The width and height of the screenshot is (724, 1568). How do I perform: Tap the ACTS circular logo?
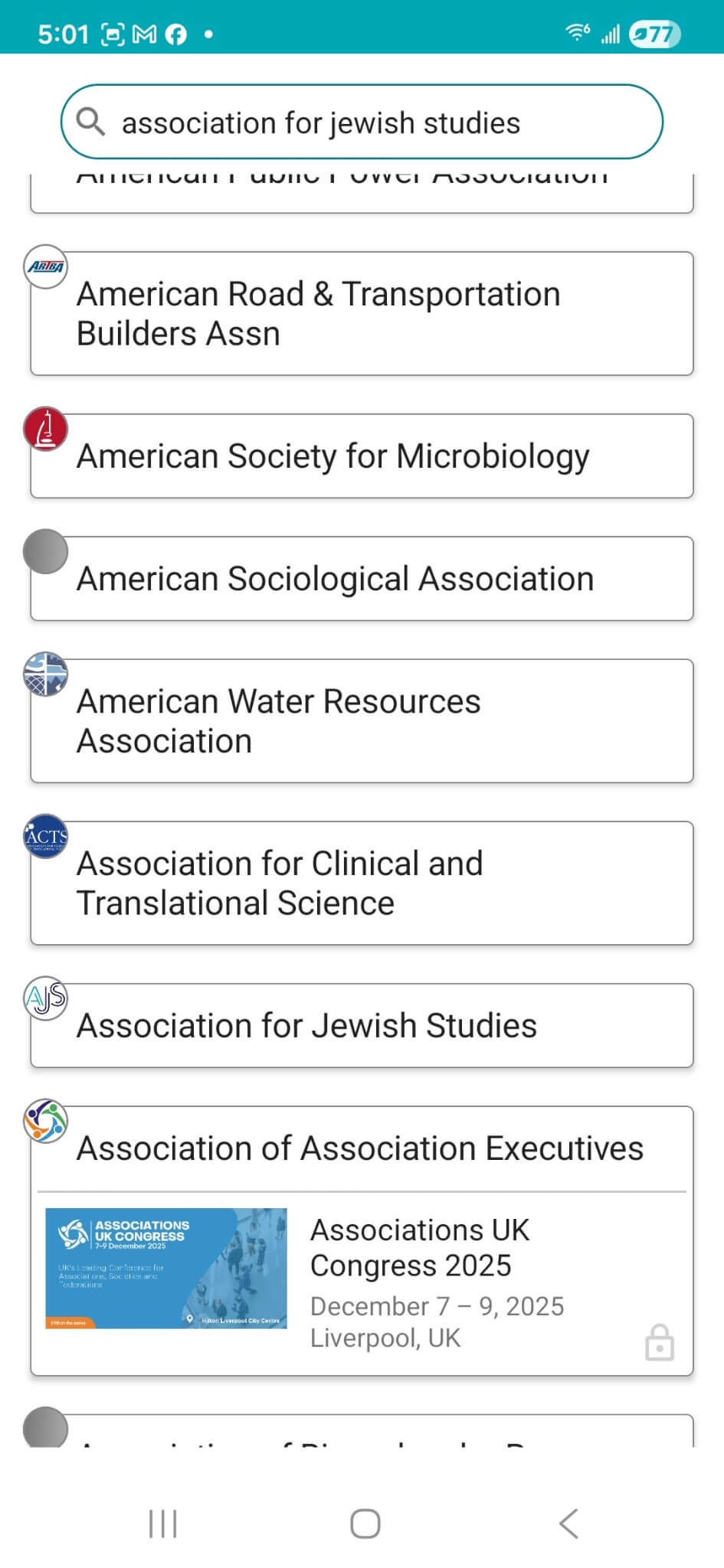(46, 836)
